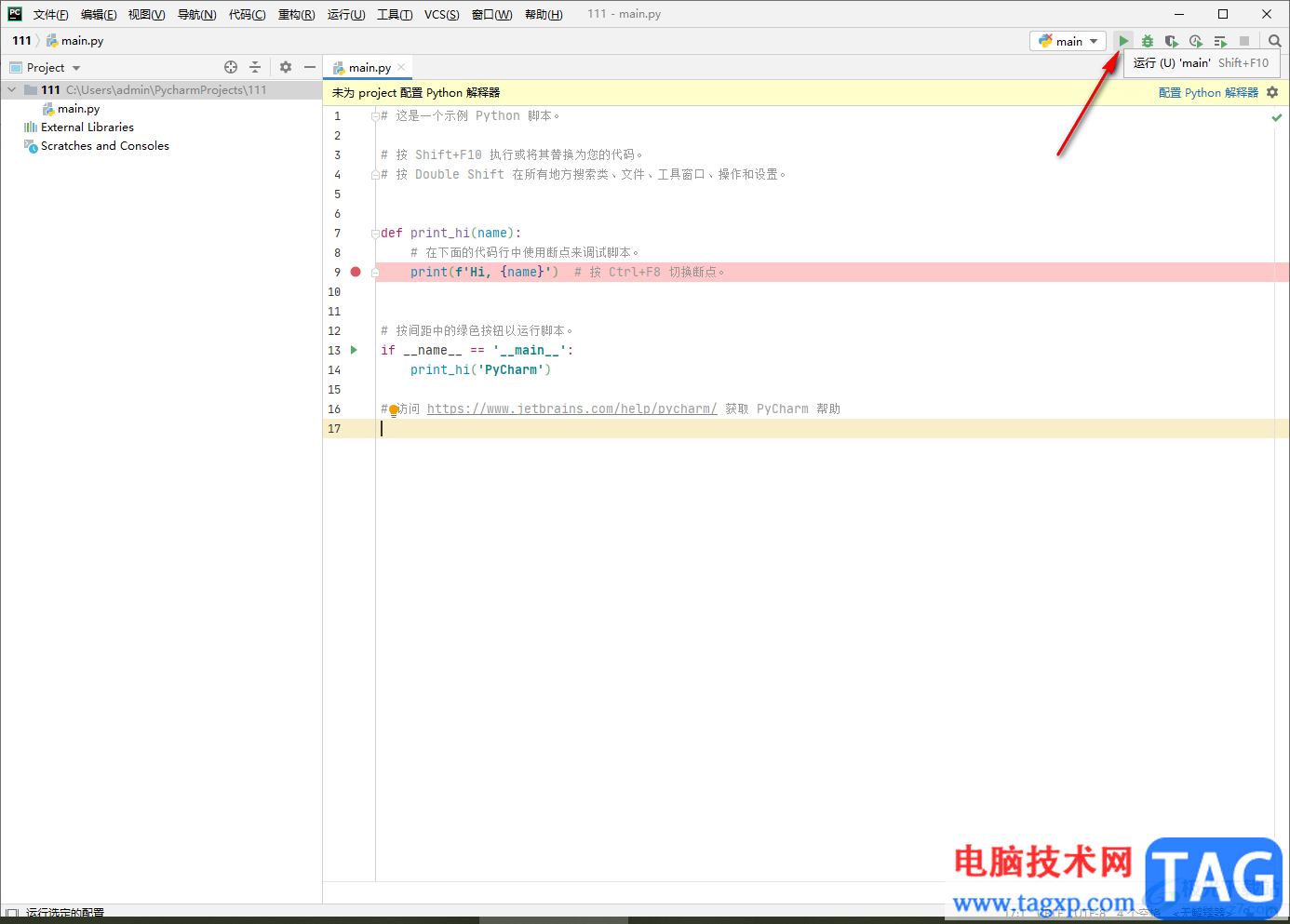Click the green inspection checkmark indicator
1290x924 pixels.
(1277, 117)
